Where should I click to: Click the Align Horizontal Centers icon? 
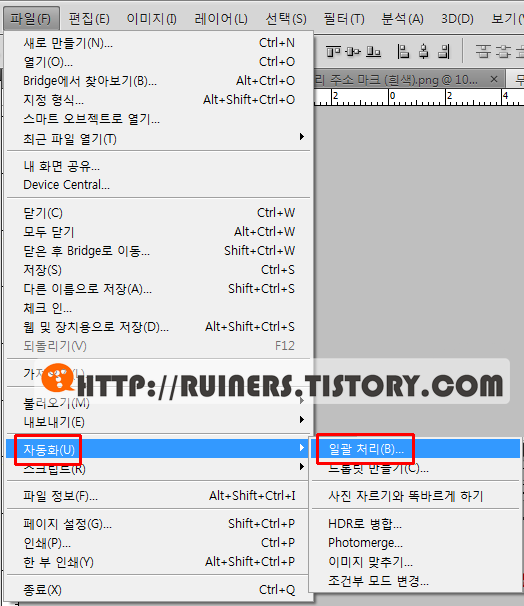[424, 51]
